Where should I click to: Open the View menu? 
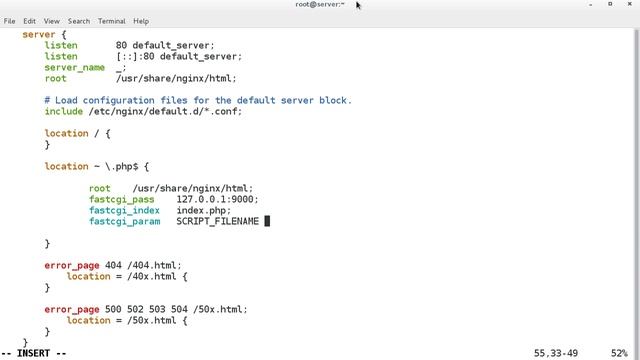pyautogui.click(x=52, y=21)
